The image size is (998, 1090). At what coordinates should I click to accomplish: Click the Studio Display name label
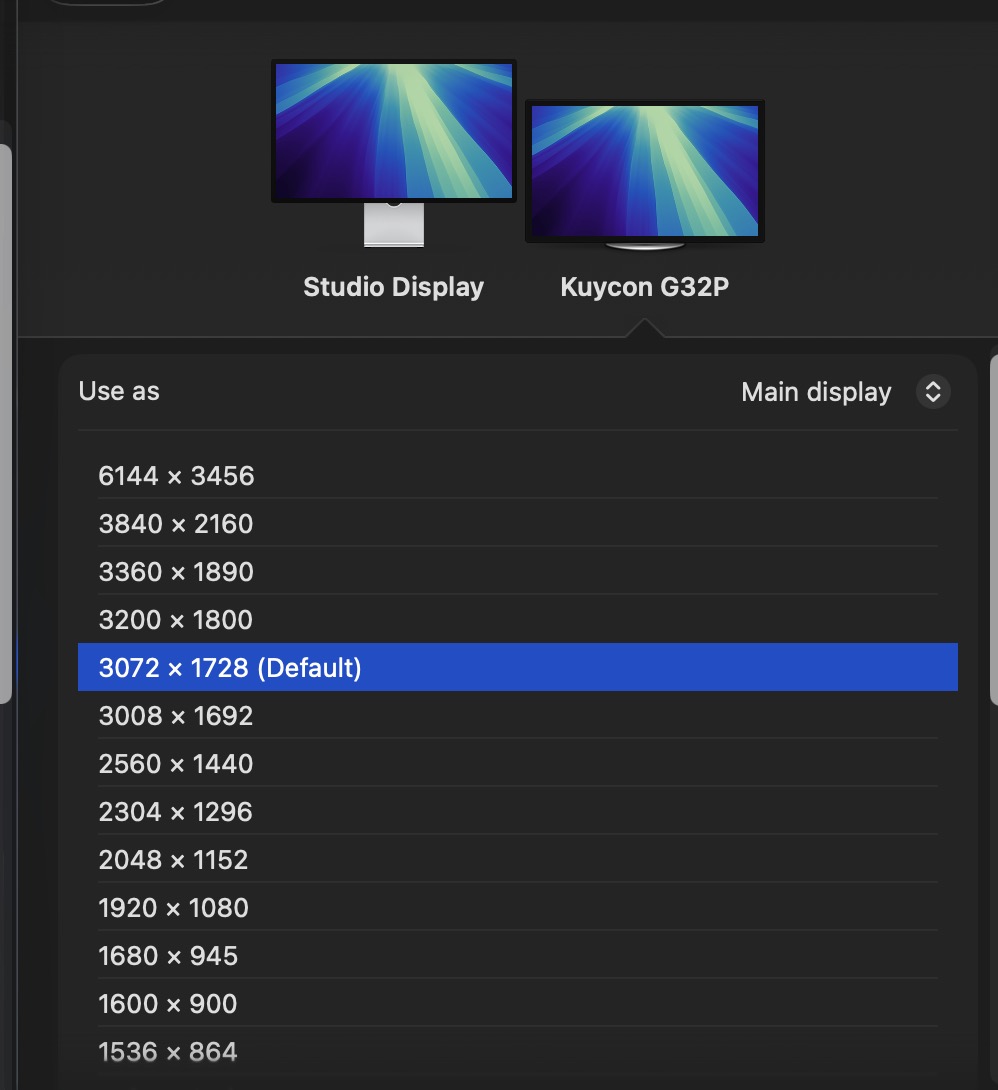(x=393, y=286)
